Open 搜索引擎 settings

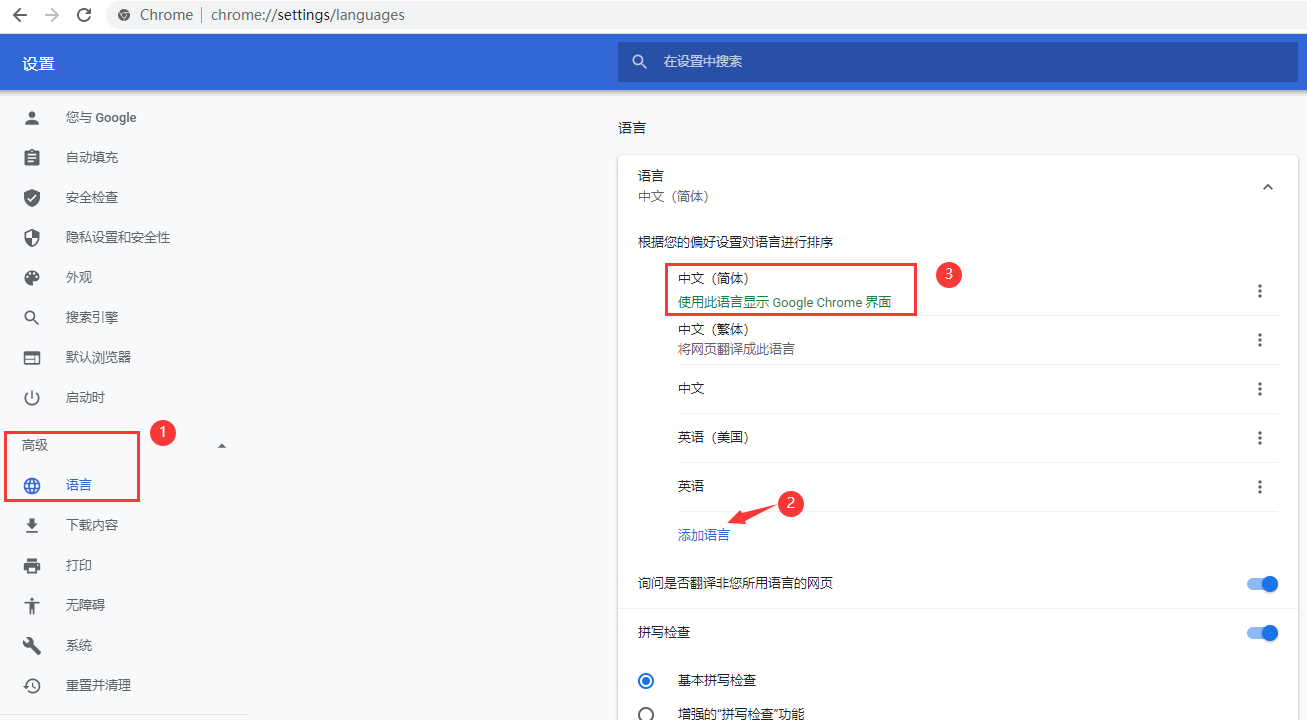92,318
